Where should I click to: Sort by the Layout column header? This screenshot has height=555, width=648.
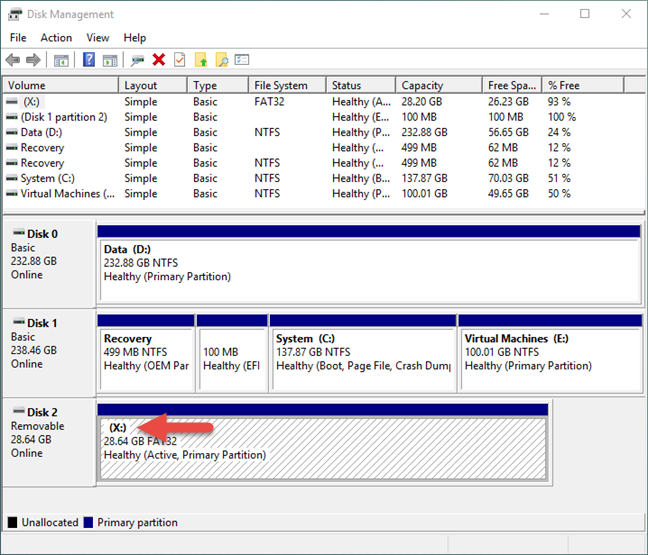pos(153,85)
